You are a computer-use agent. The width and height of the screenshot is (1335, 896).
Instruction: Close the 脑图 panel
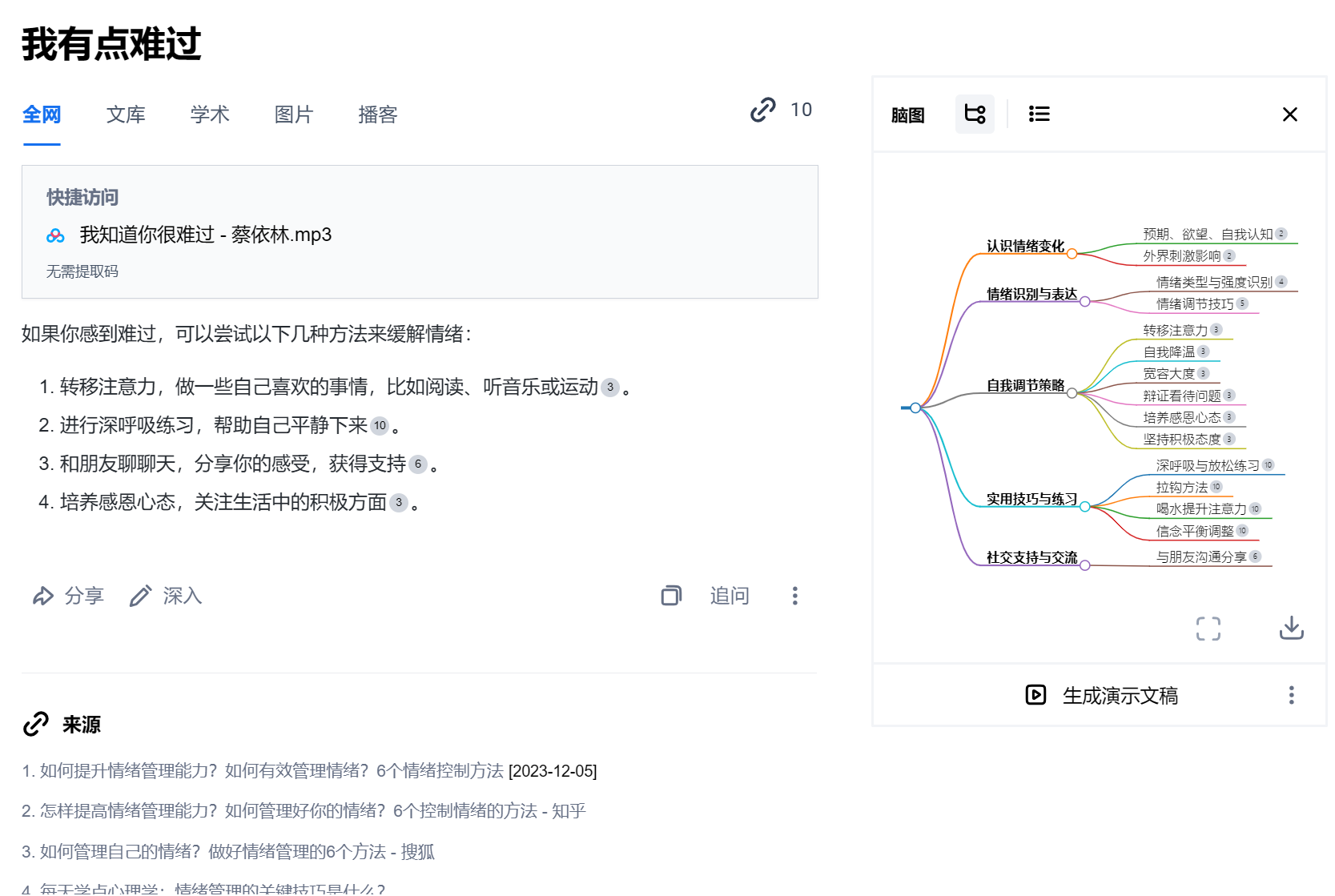pos(1289,115)
